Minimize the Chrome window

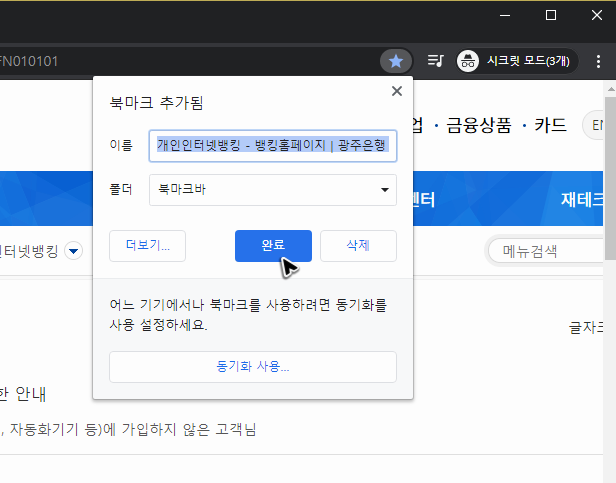coord(505,15)
